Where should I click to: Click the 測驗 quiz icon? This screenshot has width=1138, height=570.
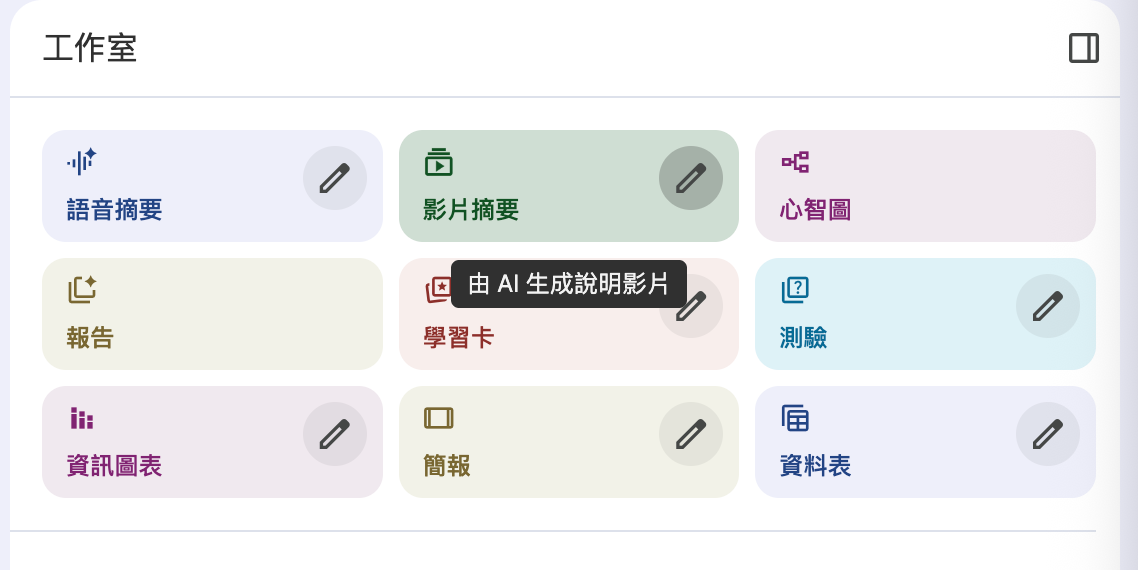[795, 290]
